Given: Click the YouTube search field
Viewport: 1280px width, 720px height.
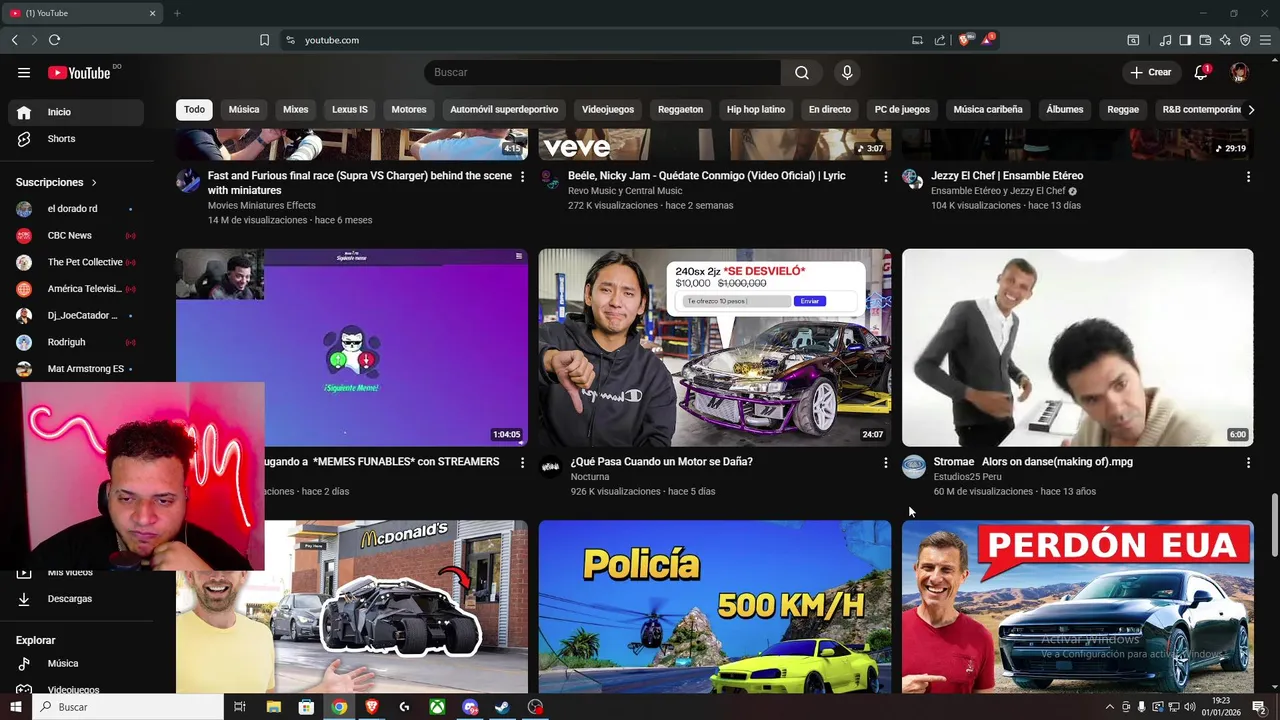Looking at the screenshot, I should pos(602,72).
